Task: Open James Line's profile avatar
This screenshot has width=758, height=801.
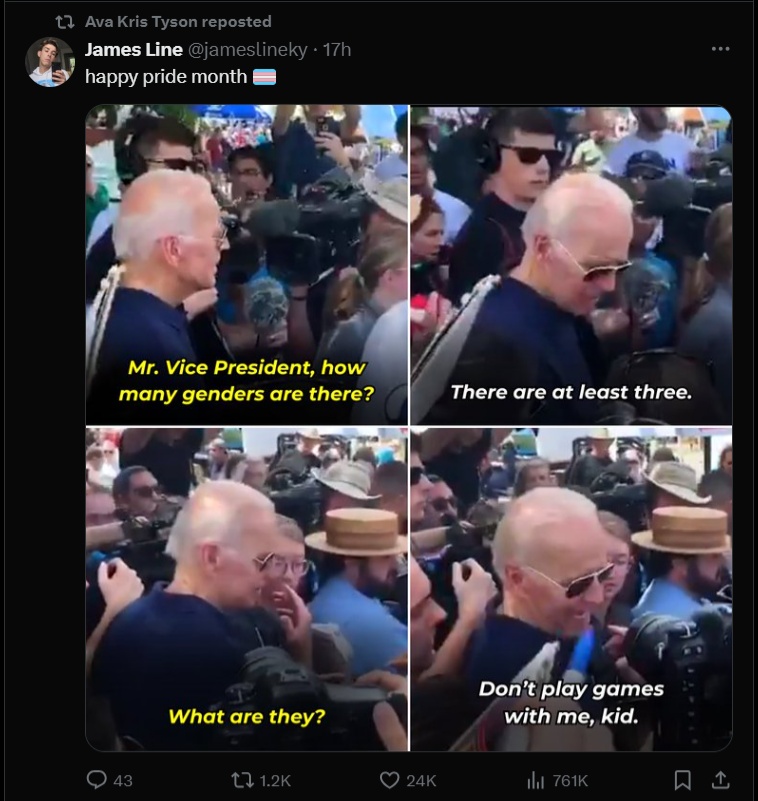Action: (x=50, y=62)
